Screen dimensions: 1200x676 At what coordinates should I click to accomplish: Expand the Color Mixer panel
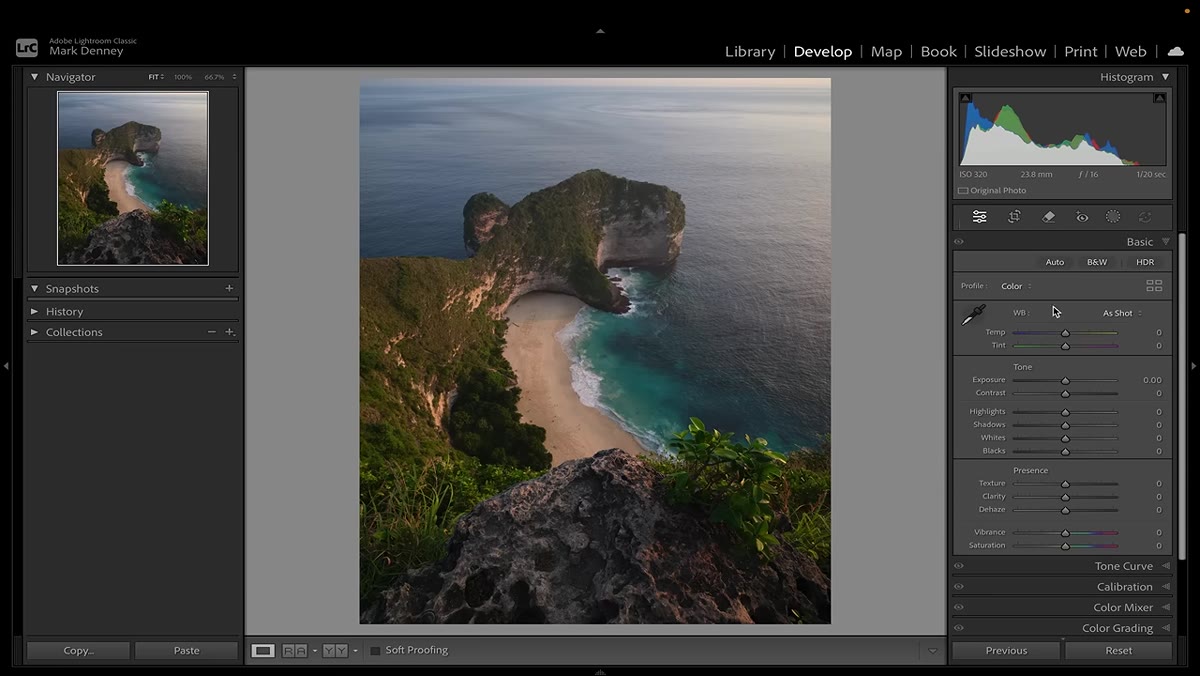coord(1165,608)
